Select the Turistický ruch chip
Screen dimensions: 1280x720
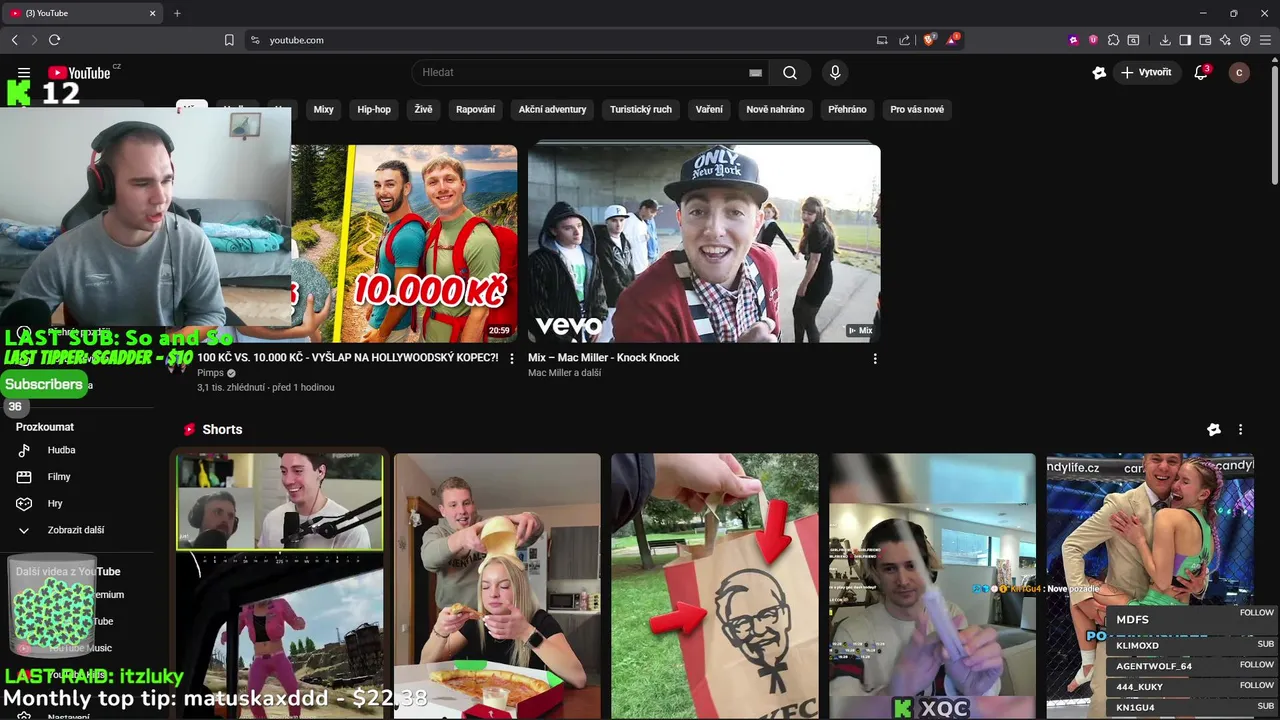(x=641, y=109)
